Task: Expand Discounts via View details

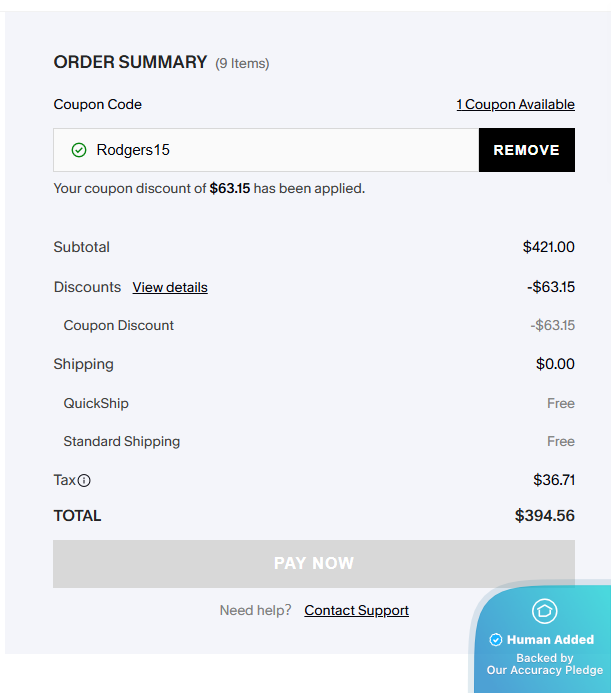Action: pyautogui.click(x=170, y=288)
